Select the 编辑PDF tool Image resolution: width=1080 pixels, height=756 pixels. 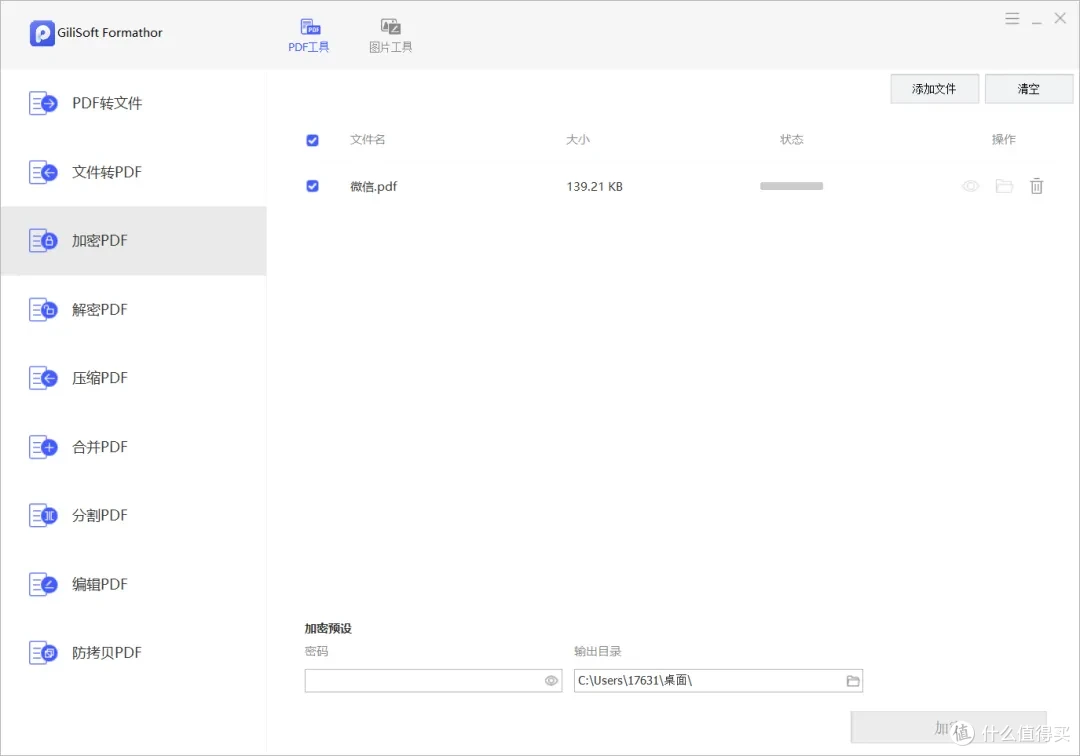click(100, 584)
